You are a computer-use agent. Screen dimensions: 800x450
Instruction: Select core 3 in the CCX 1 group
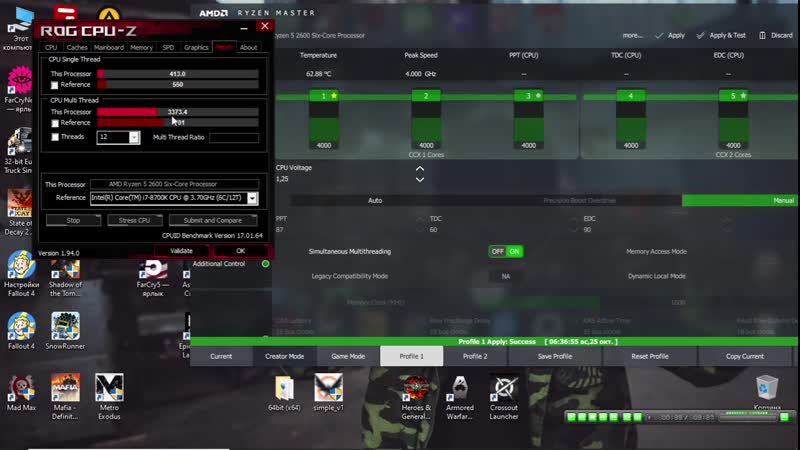(529, 95)
